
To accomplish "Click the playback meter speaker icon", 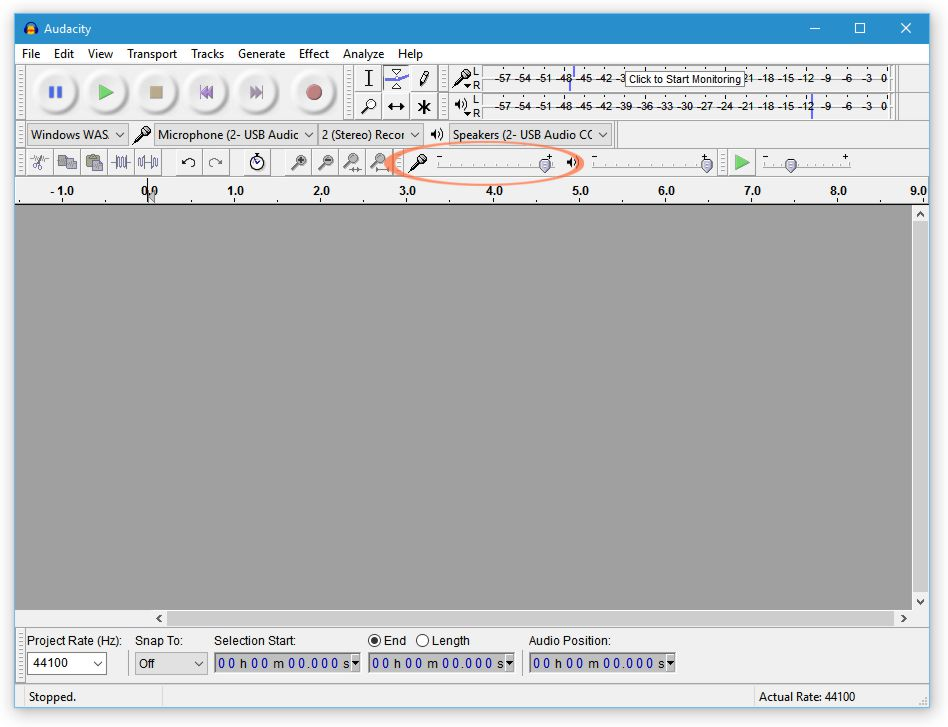I will point(462,106).
